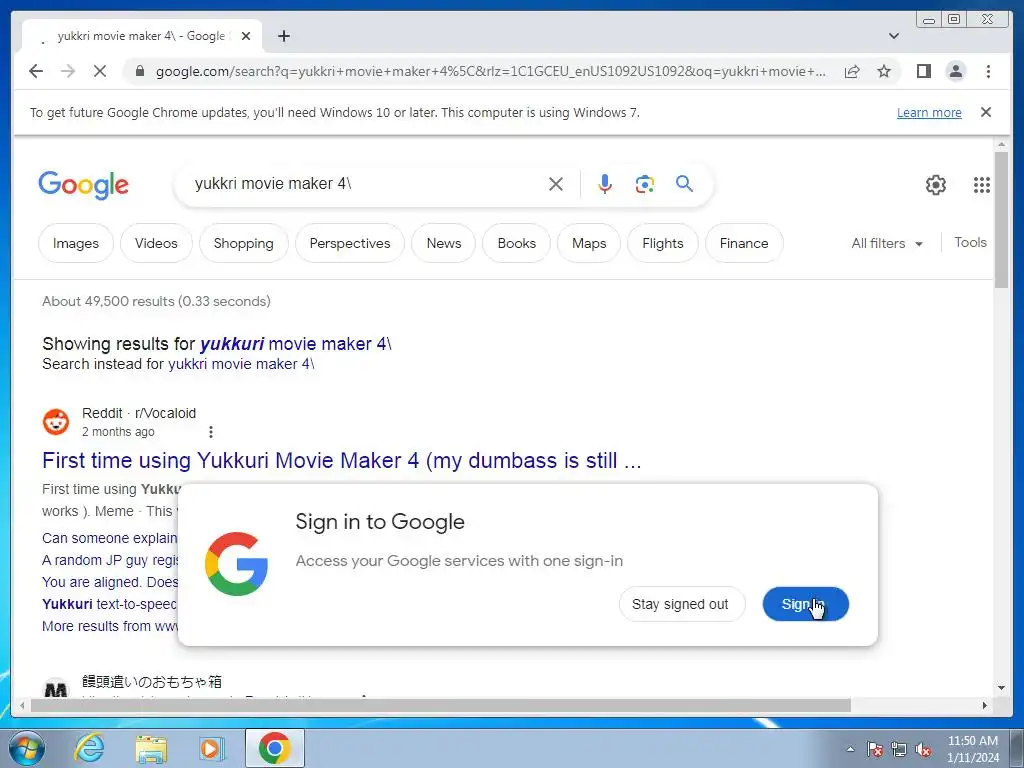The width and height of the screenshot is (1024, 768).
Task: Clear the search box text
Action: click(556, 184)
